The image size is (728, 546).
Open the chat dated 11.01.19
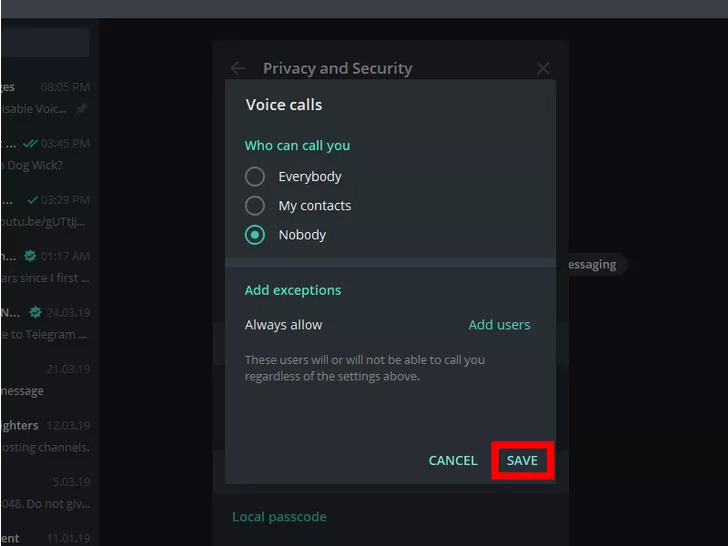coord(45,538)
